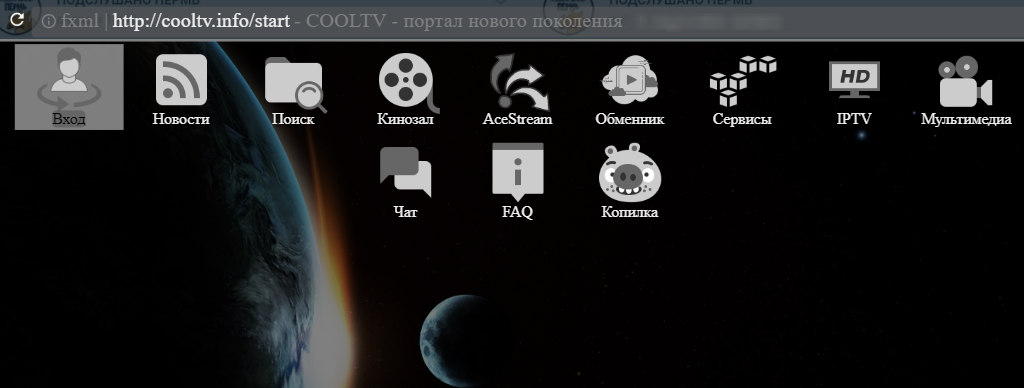Click the cooltv.info/start URL in address bar

[x=201, y=21]
